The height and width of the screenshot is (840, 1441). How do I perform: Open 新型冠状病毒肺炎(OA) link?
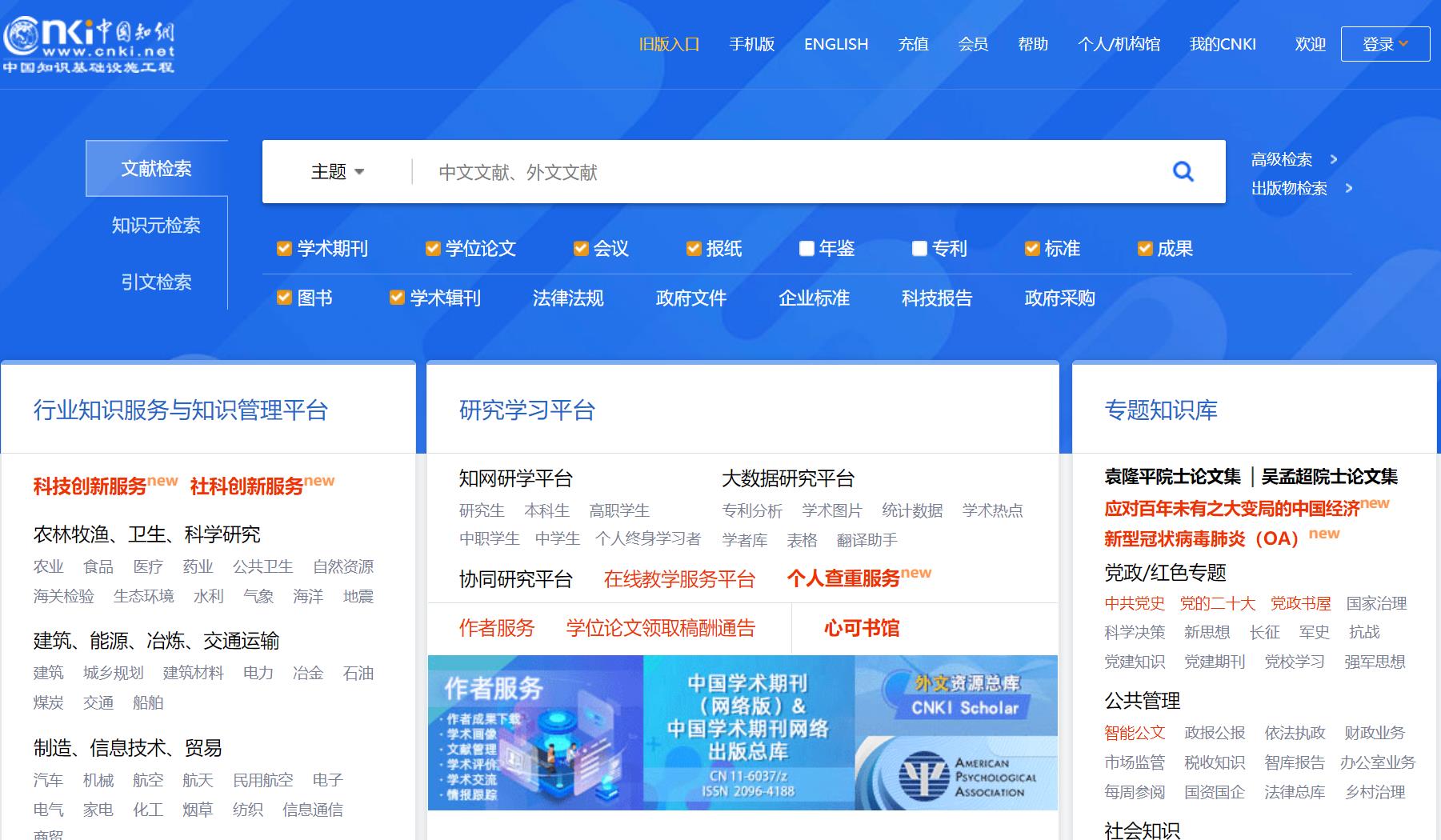pos(1203,538)
